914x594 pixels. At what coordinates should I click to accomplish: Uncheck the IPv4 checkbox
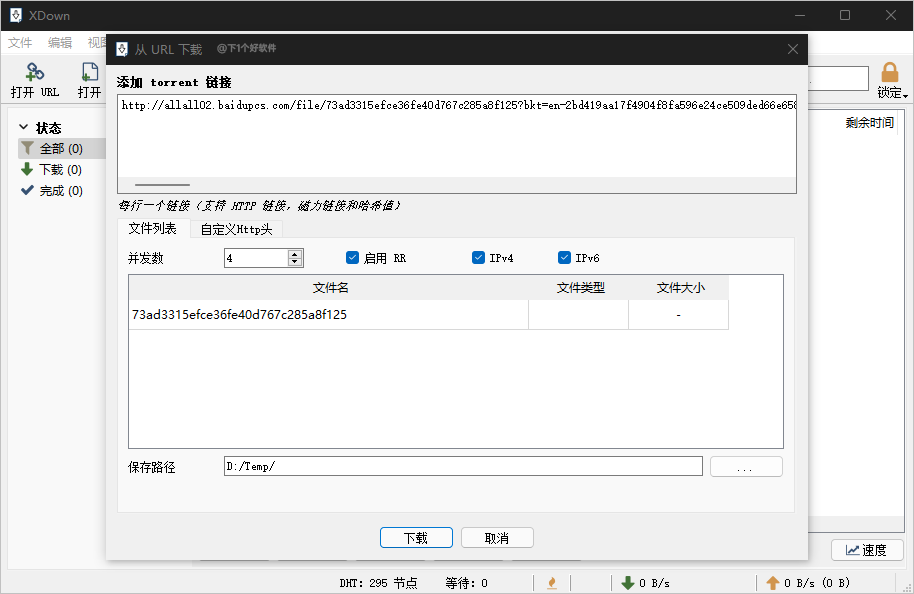[x=478, y=258]
